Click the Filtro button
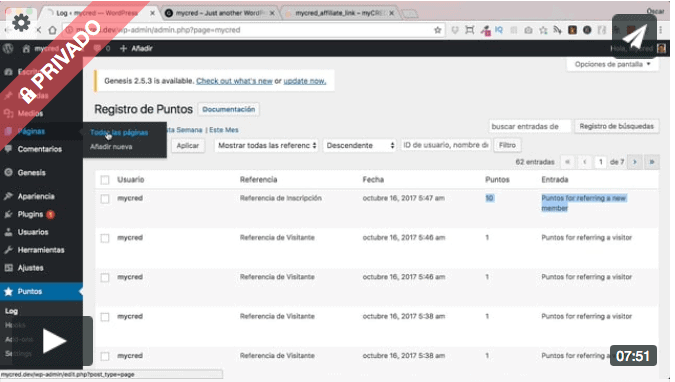The image size is (675, 382). (x=507, y=145)
